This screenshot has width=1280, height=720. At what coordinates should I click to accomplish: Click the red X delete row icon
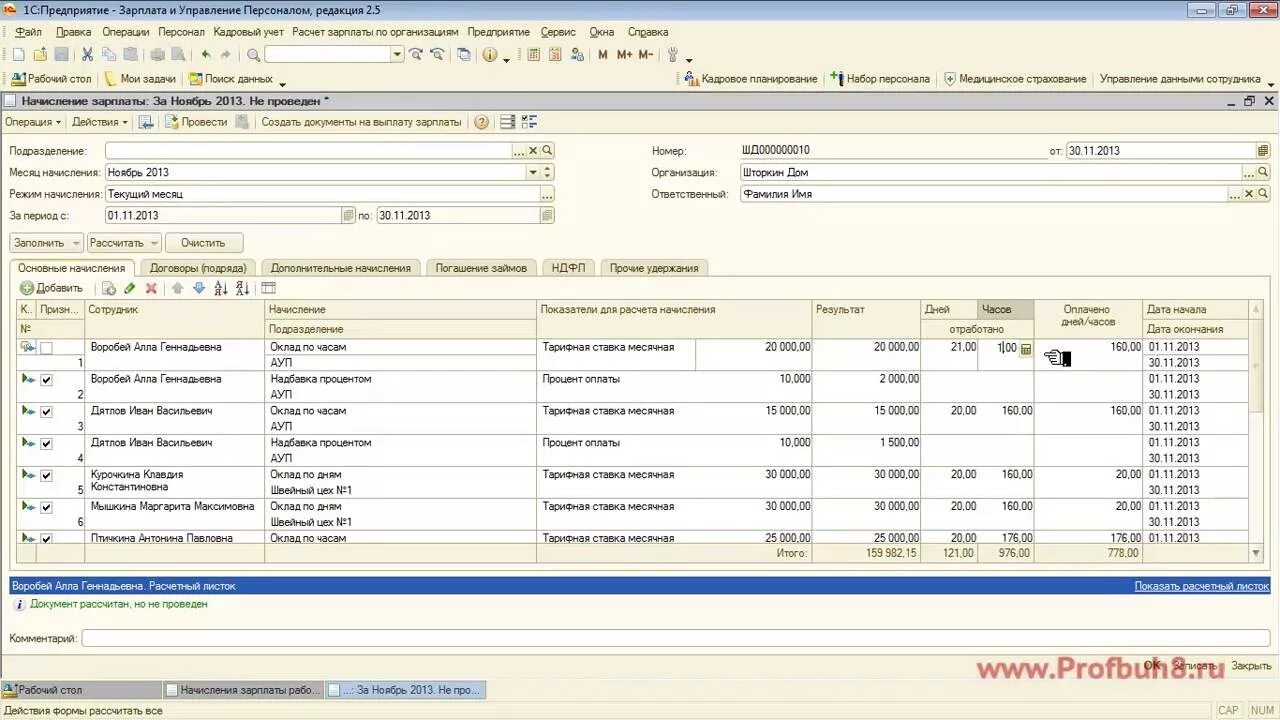[x=151, y=288]
